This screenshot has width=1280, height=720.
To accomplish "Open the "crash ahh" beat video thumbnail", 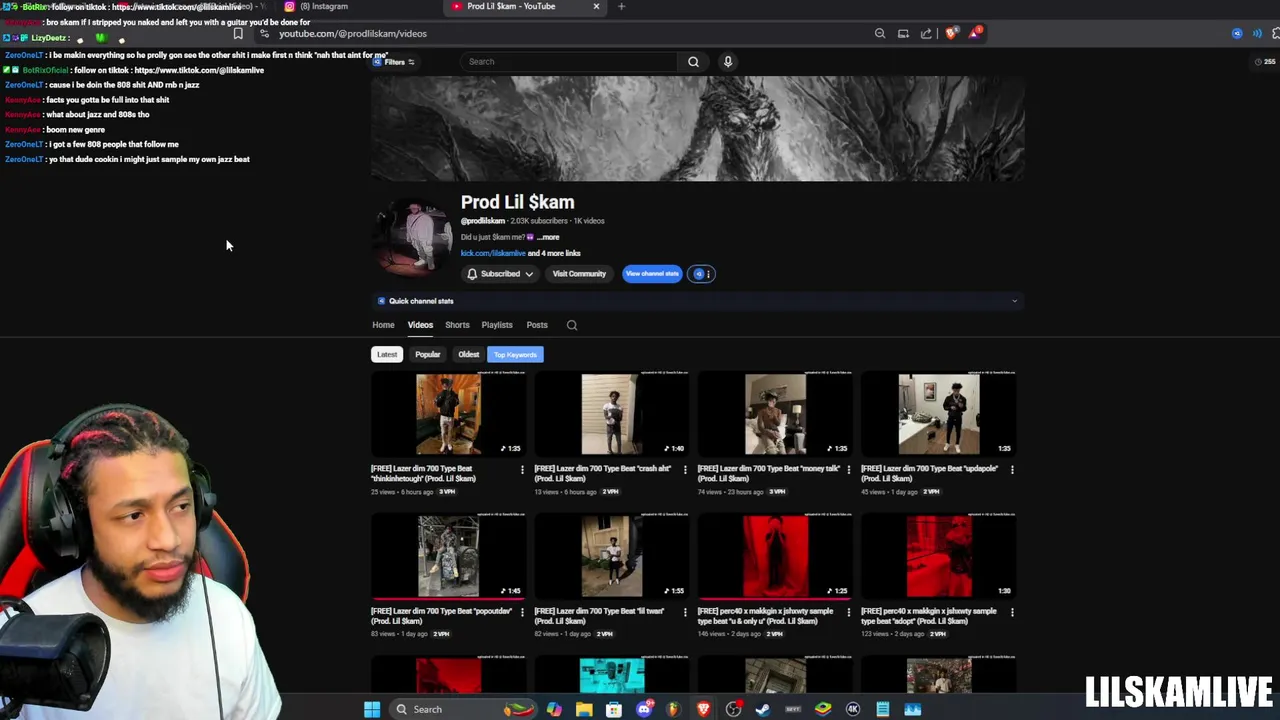I will coord(611,414).
